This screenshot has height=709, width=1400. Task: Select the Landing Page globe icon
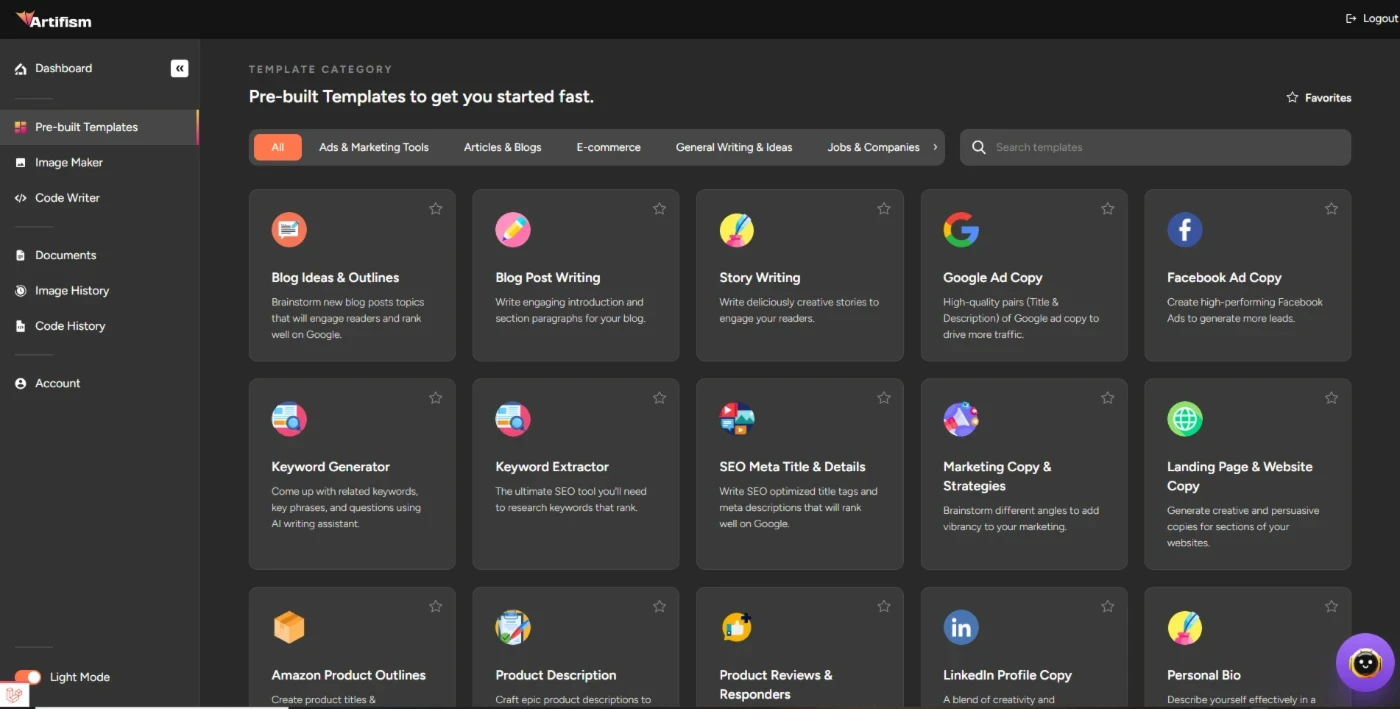[x=1185, y=419]
